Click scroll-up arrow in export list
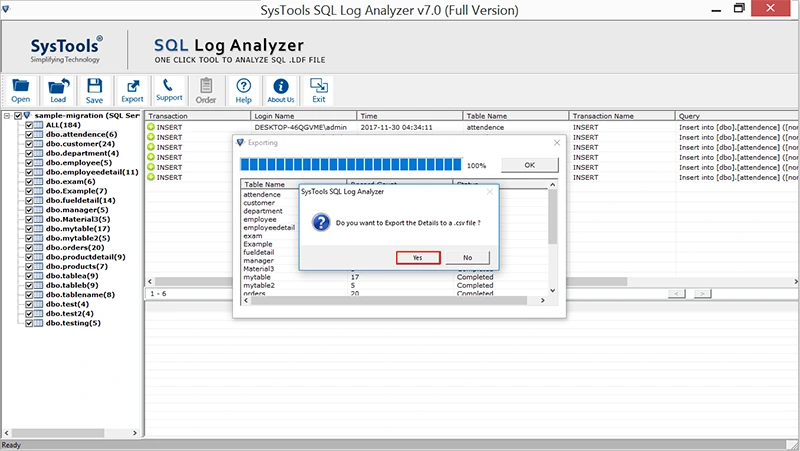Viewport: 800px width, 451px height. click(x=553, y=184)
